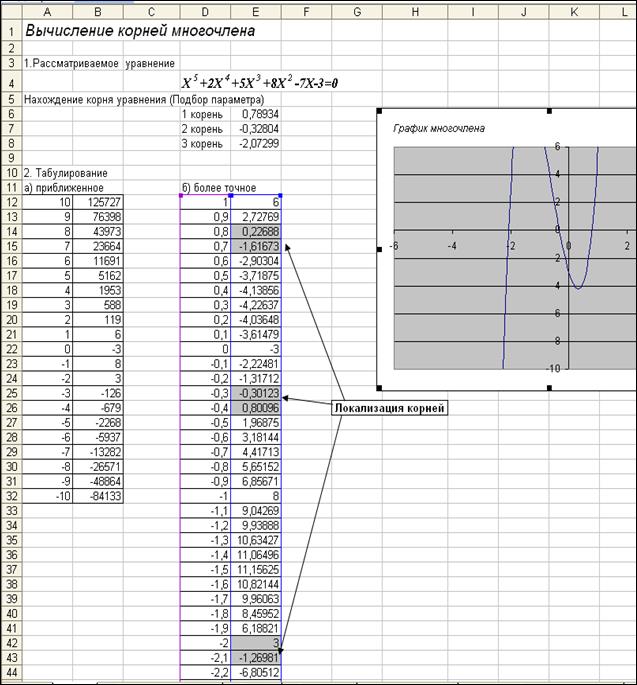Select cell with value 1953
Screen dimensions: 637x685
(x=98, y=290)
